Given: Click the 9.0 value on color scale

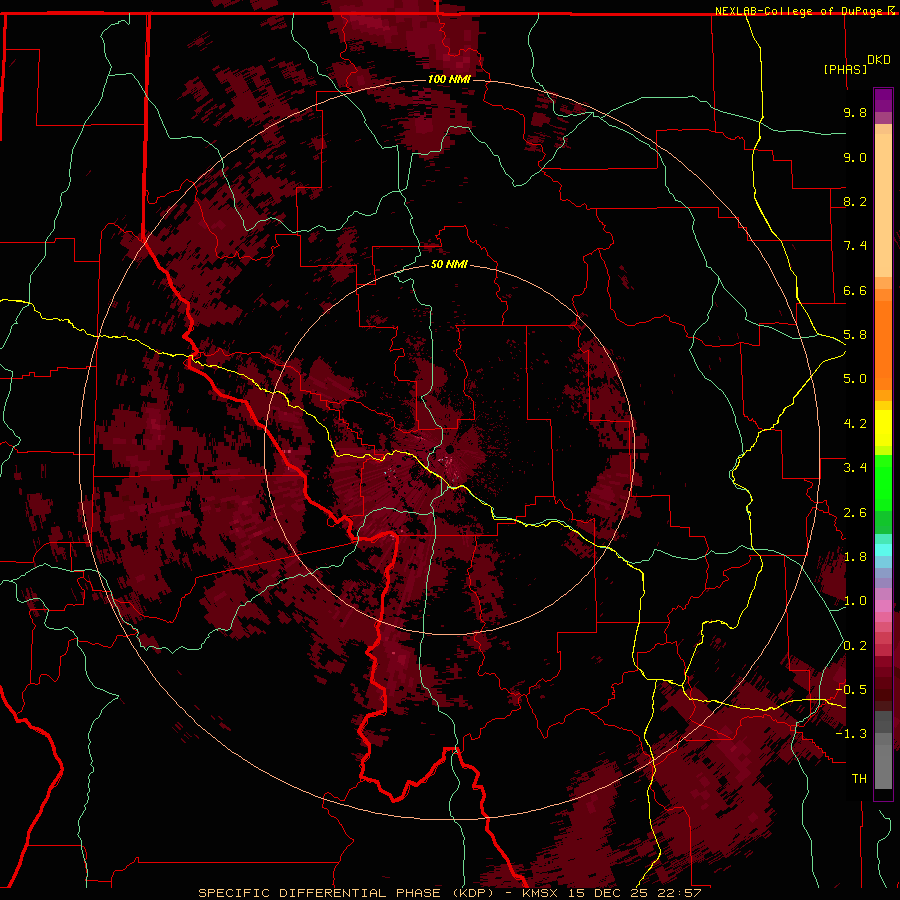Looking at the screenshot, I should (x=855, y=157).
